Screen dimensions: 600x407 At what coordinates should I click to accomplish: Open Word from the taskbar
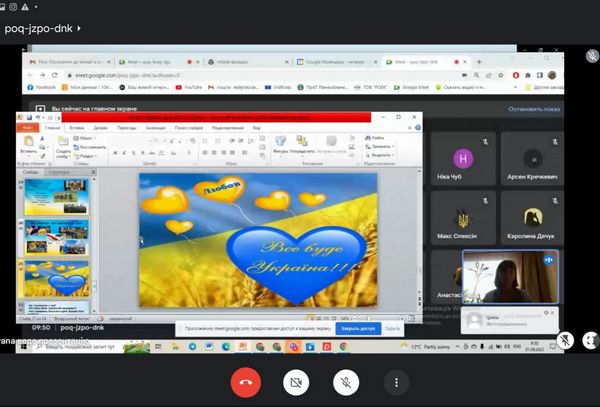point(209,347)
